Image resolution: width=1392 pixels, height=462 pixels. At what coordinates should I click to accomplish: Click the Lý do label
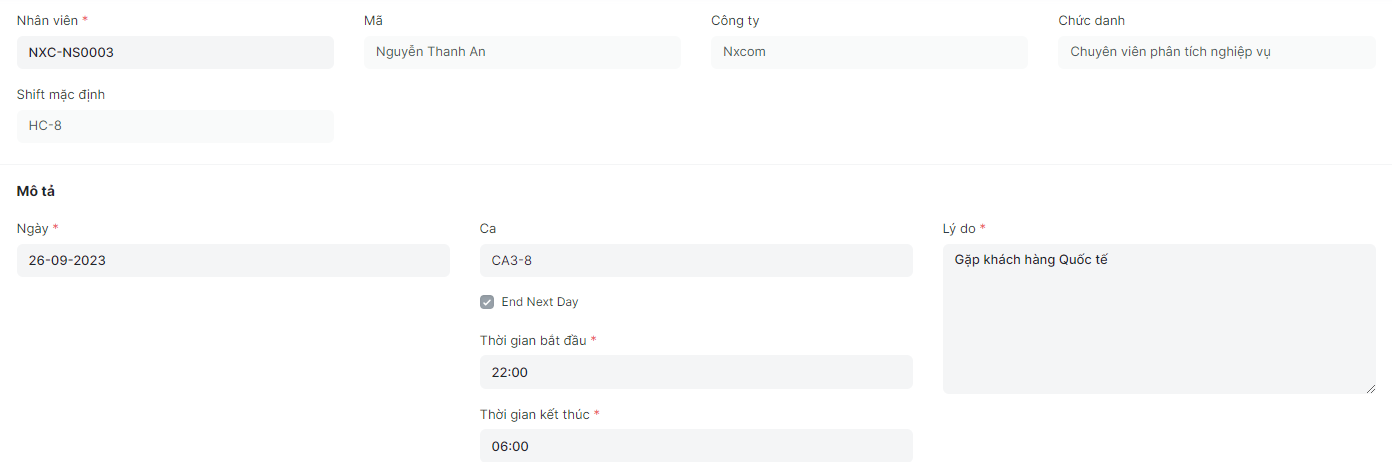point(959,228)
